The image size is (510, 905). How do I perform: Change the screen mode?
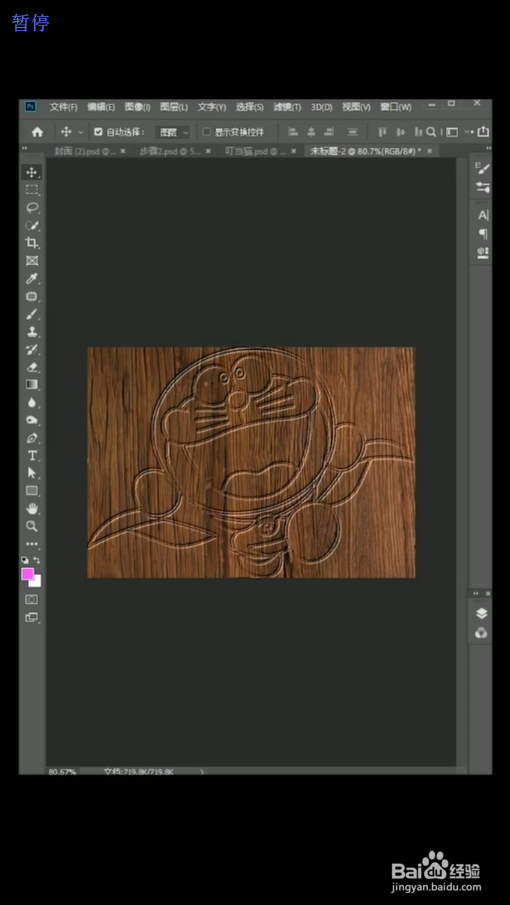pyautogui.click(x=32, y=617)
